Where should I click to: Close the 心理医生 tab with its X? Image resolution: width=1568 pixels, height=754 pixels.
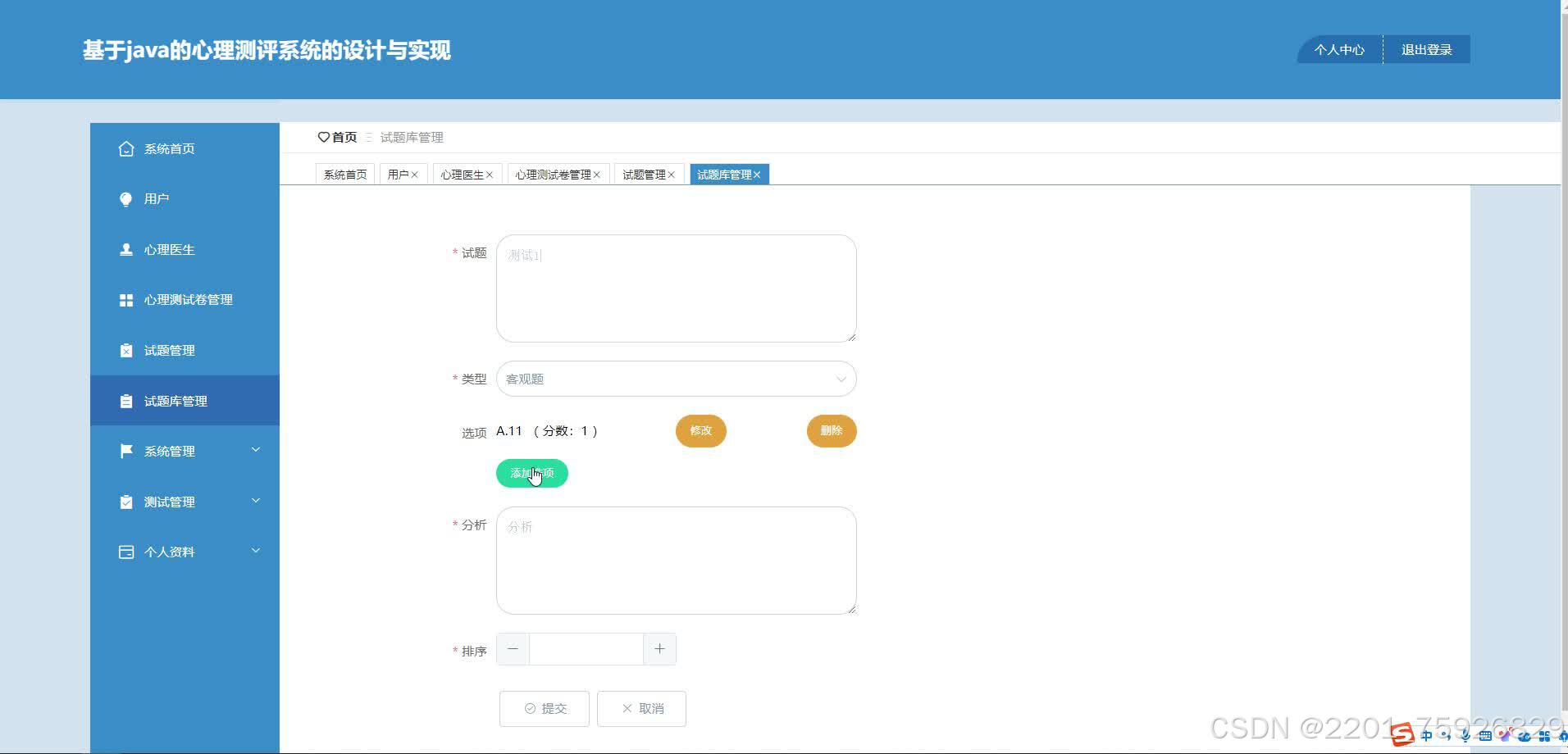coord(489,175)
